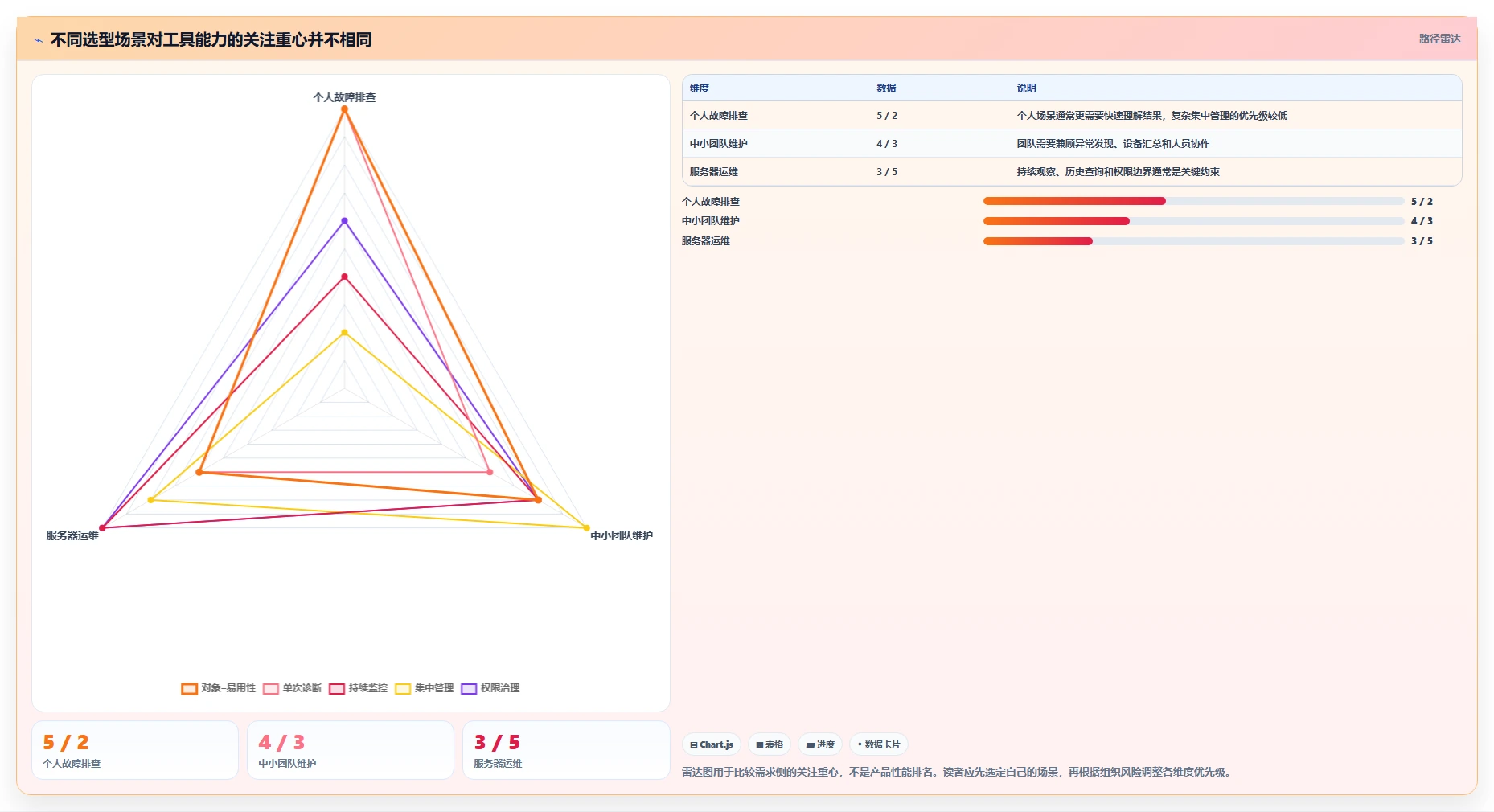Click orange data point at radar top vertex
Image resolution: width=1494 pixels, height=812 pixels.
pyautogui.click(x=344, y=109)
